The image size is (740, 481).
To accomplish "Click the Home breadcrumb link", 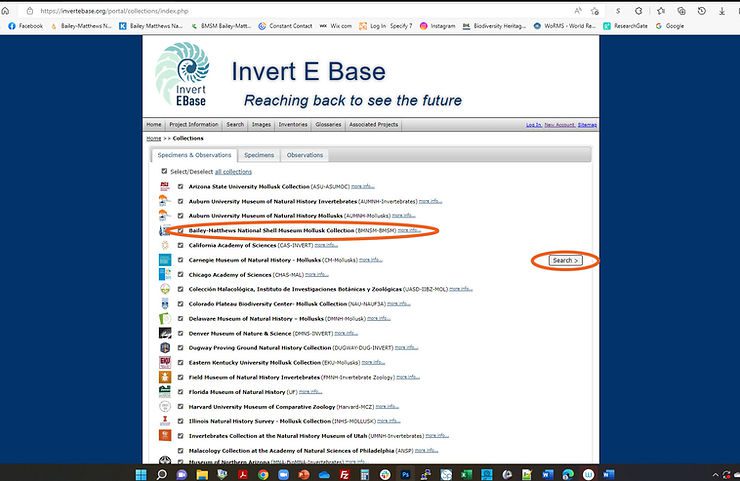I will click(x=154, y=138).
